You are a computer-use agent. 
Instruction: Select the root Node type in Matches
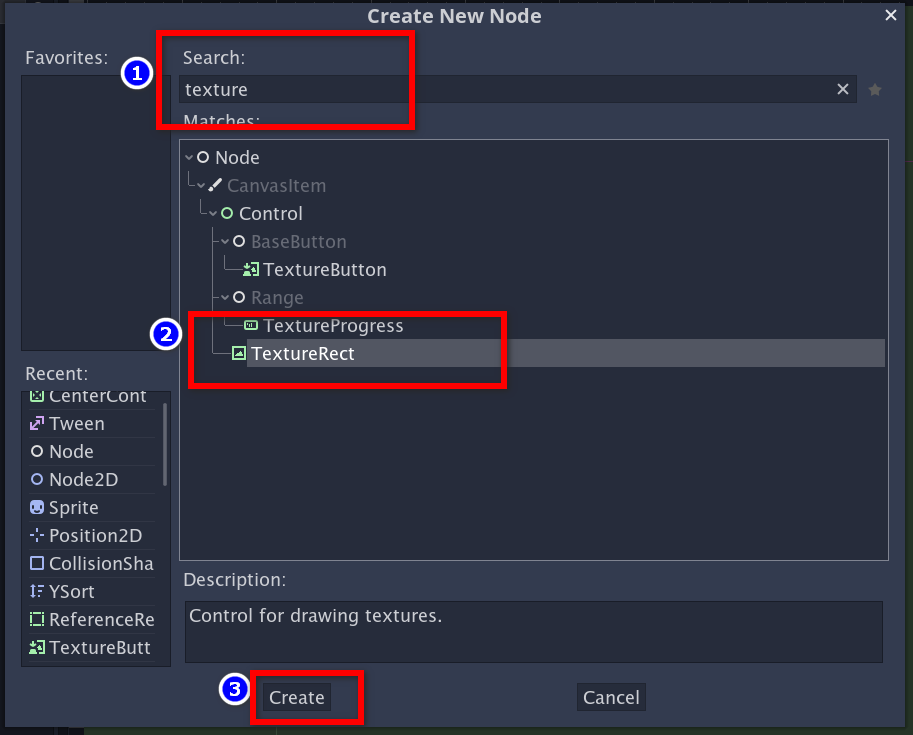click(x=237, y=157)
